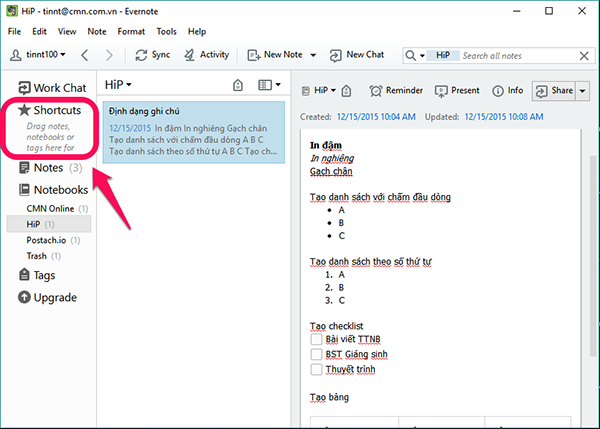Viewport: 600px width, 429px height.
Task: Select Notebooks in the sidebar
Action: (x=54, y=189)
